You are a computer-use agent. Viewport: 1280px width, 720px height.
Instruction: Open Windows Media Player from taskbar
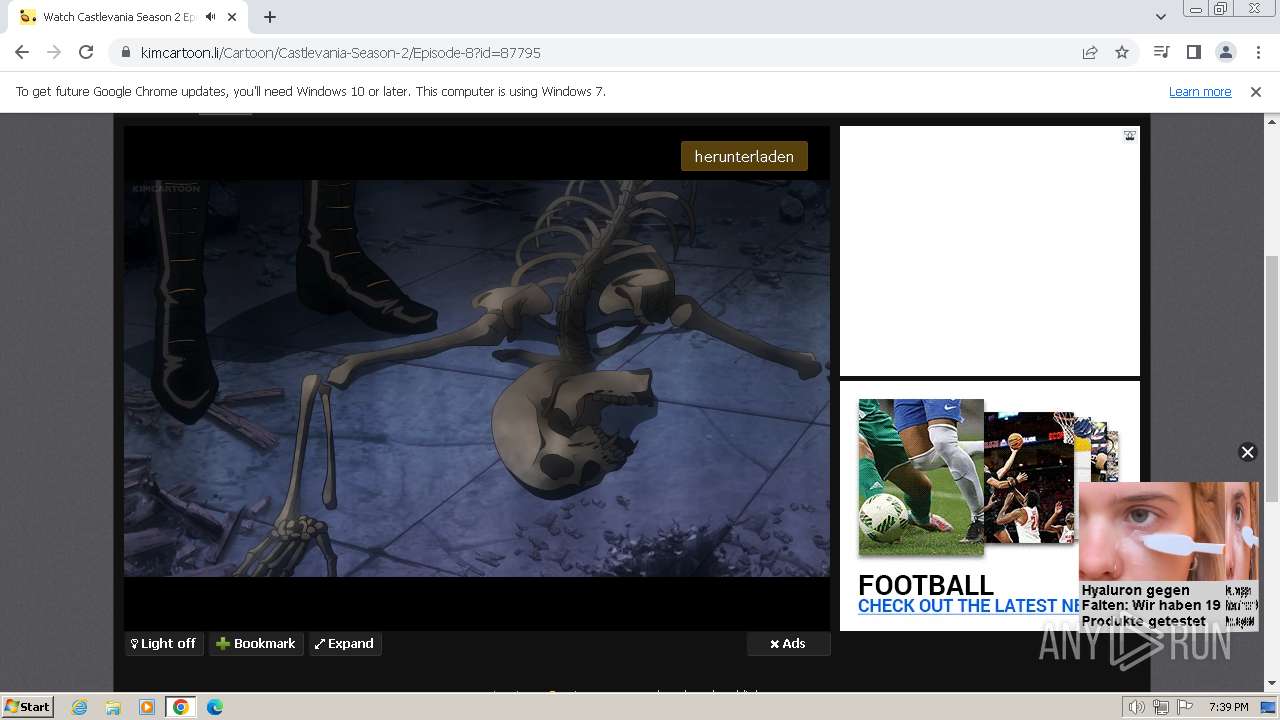[x=147, y=707]
